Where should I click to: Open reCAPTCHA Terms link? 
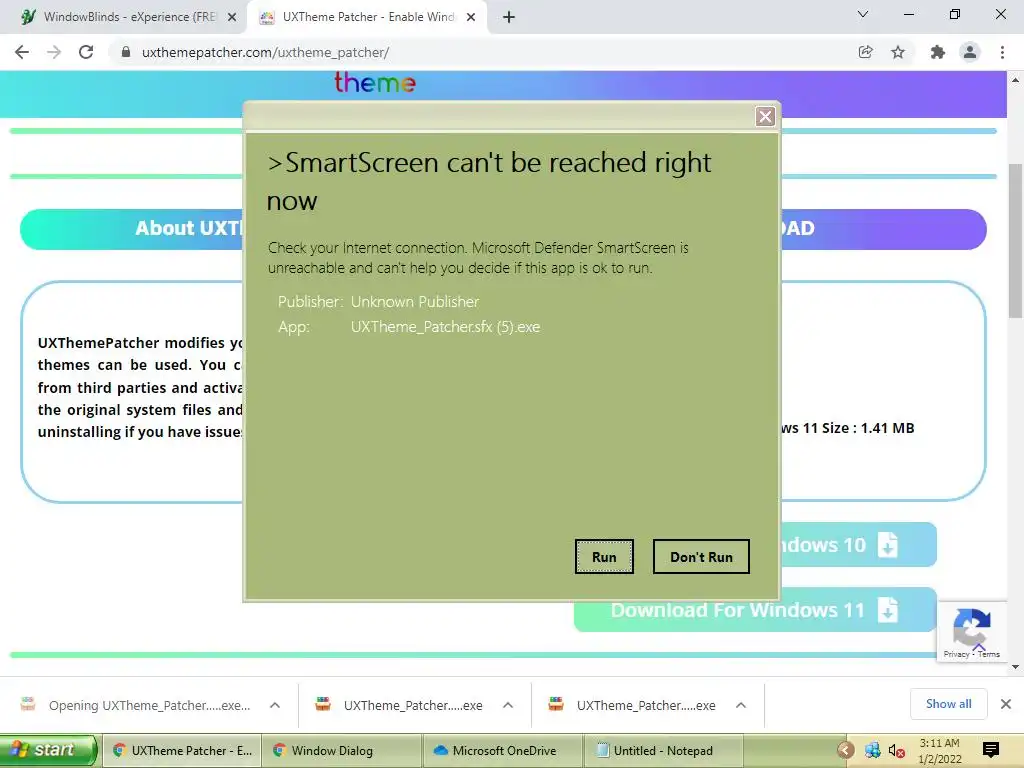(x=989, y=654)
